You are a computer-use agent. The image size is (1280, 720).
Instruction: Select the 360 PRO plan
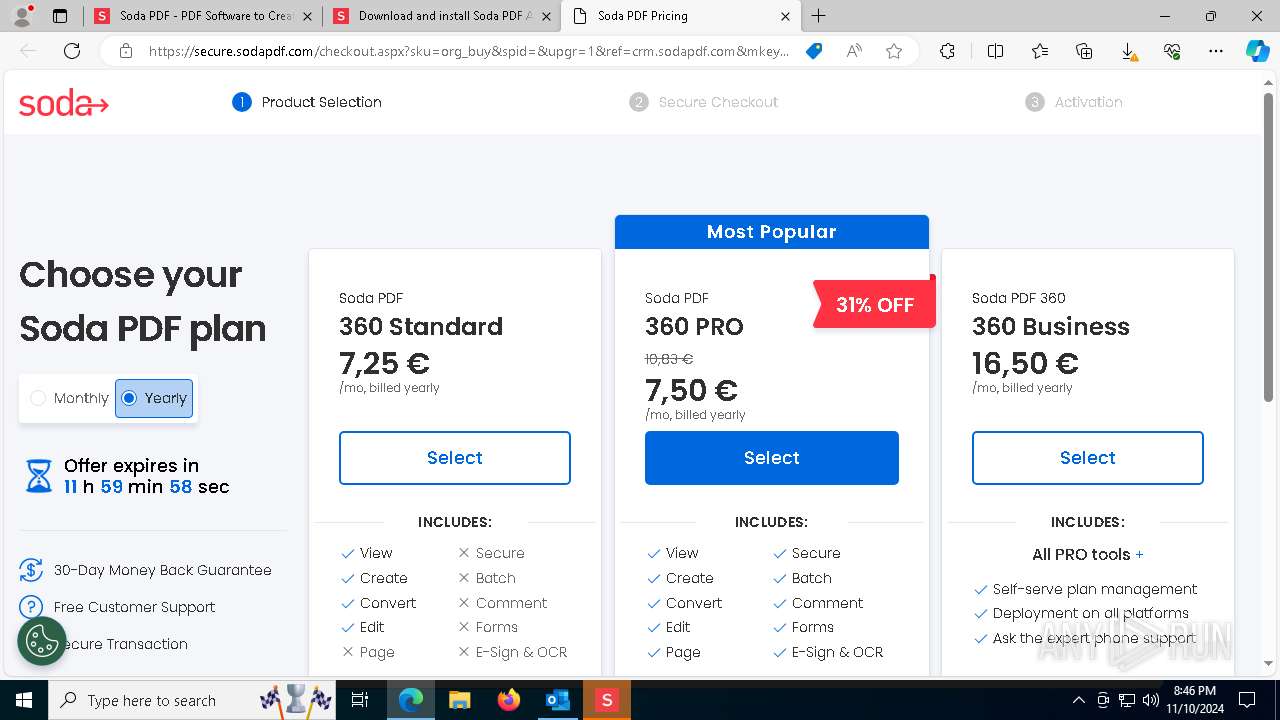coord(772,458)
